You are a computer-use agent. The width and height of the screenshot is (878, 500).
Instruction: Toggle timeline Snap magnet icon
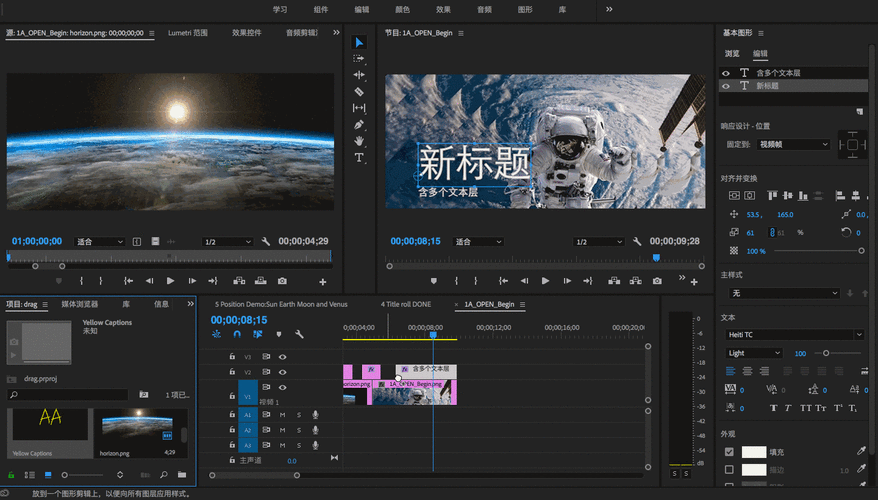coord(237,334)
